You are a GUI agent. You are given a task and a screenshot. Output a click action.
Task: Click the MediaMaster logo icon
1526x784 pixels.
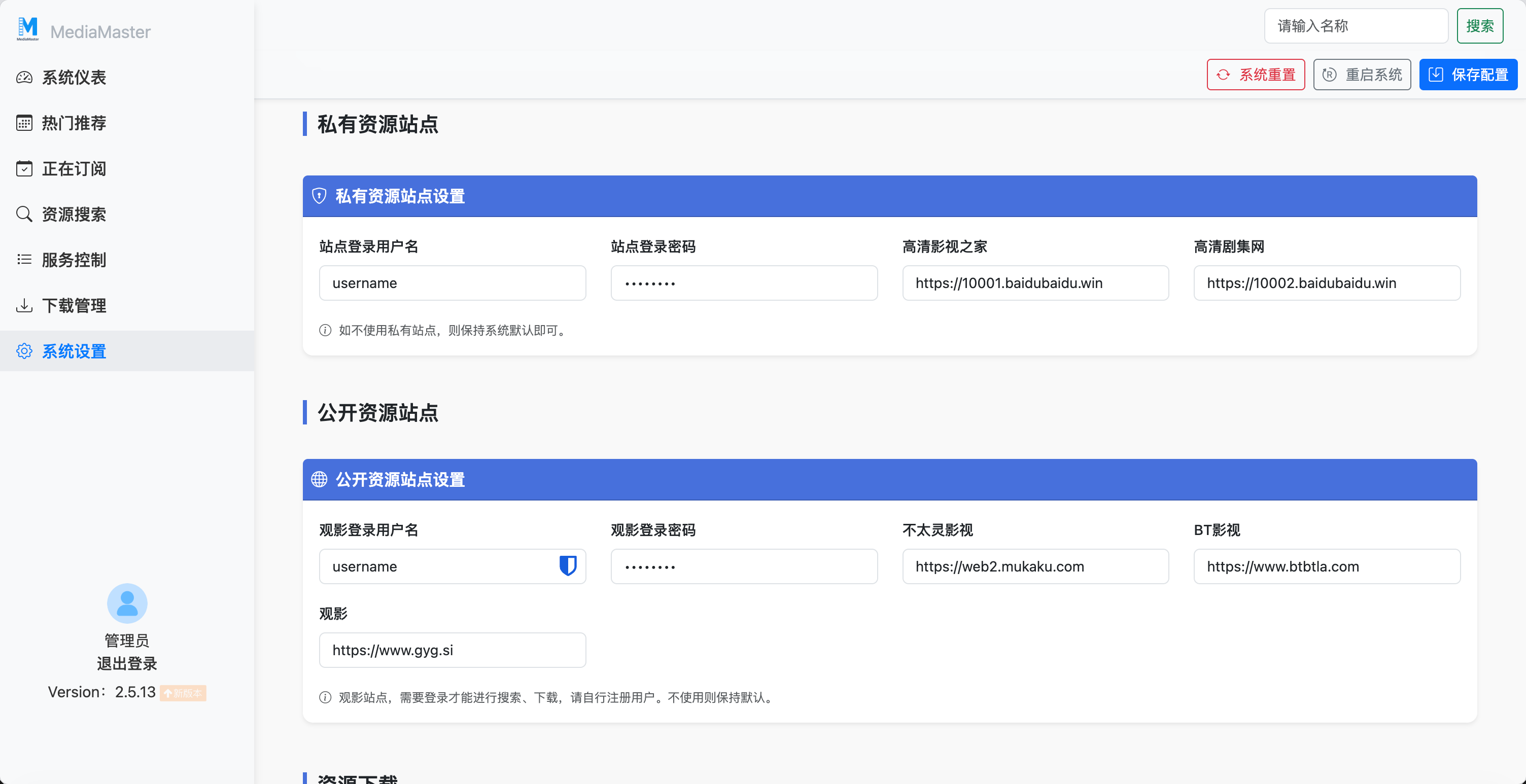point(28,29)
